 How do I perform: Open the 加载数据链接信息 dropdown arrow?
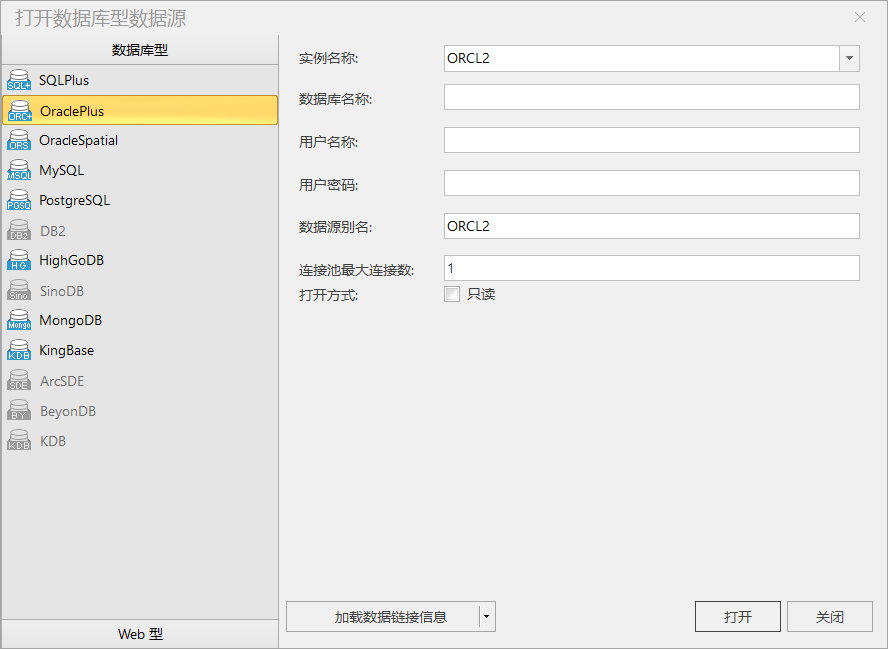coord(486,617)
